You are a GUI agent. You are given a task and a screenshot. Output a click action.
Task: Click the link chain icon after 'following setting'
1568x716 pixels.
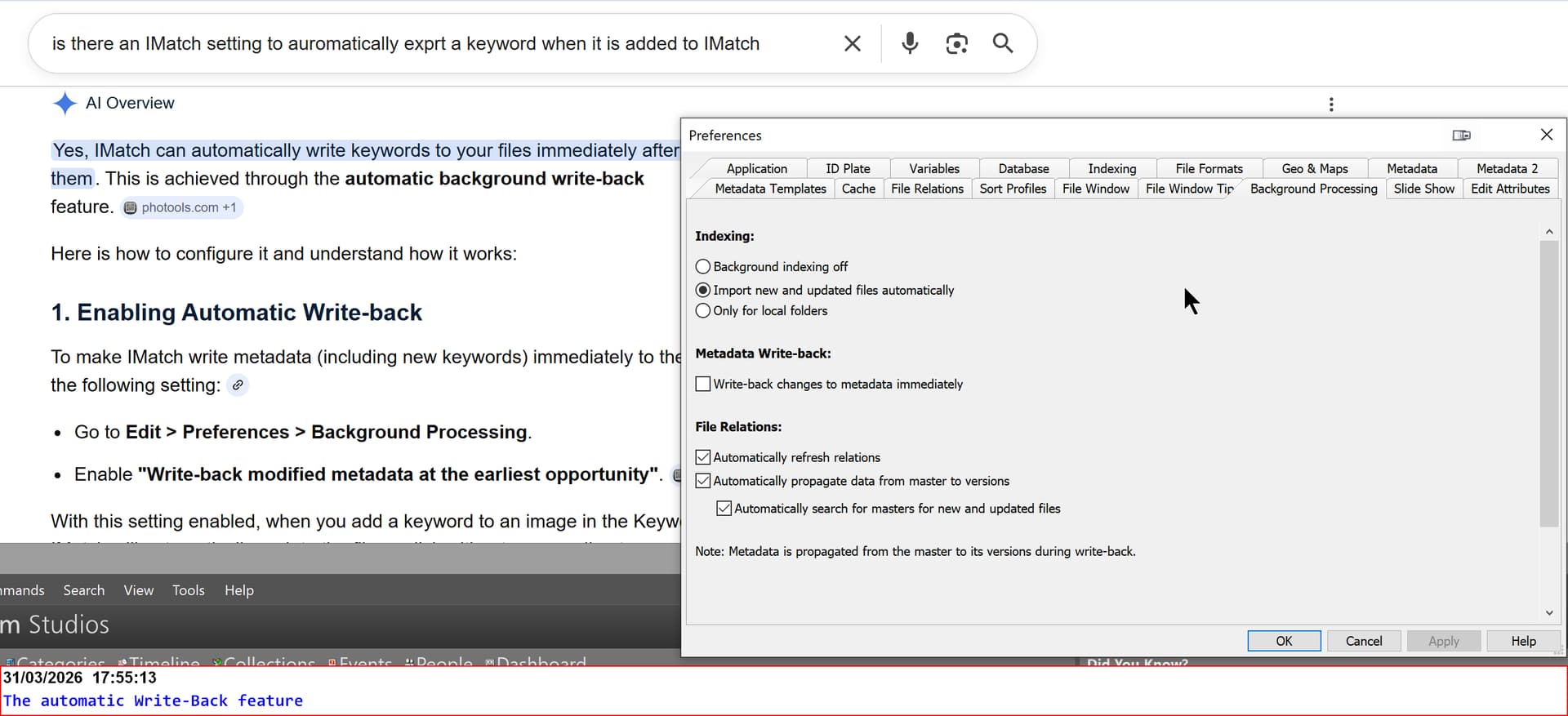point(237,385)
